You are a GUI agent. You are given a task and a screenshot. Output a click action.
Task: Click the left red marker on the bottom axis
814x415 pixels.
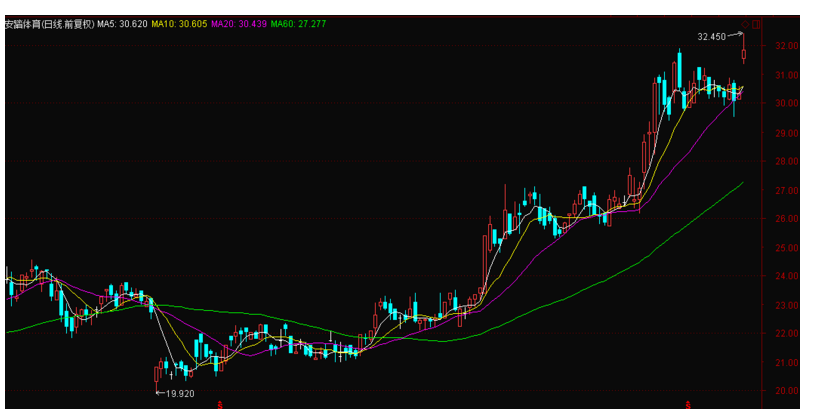220,405
